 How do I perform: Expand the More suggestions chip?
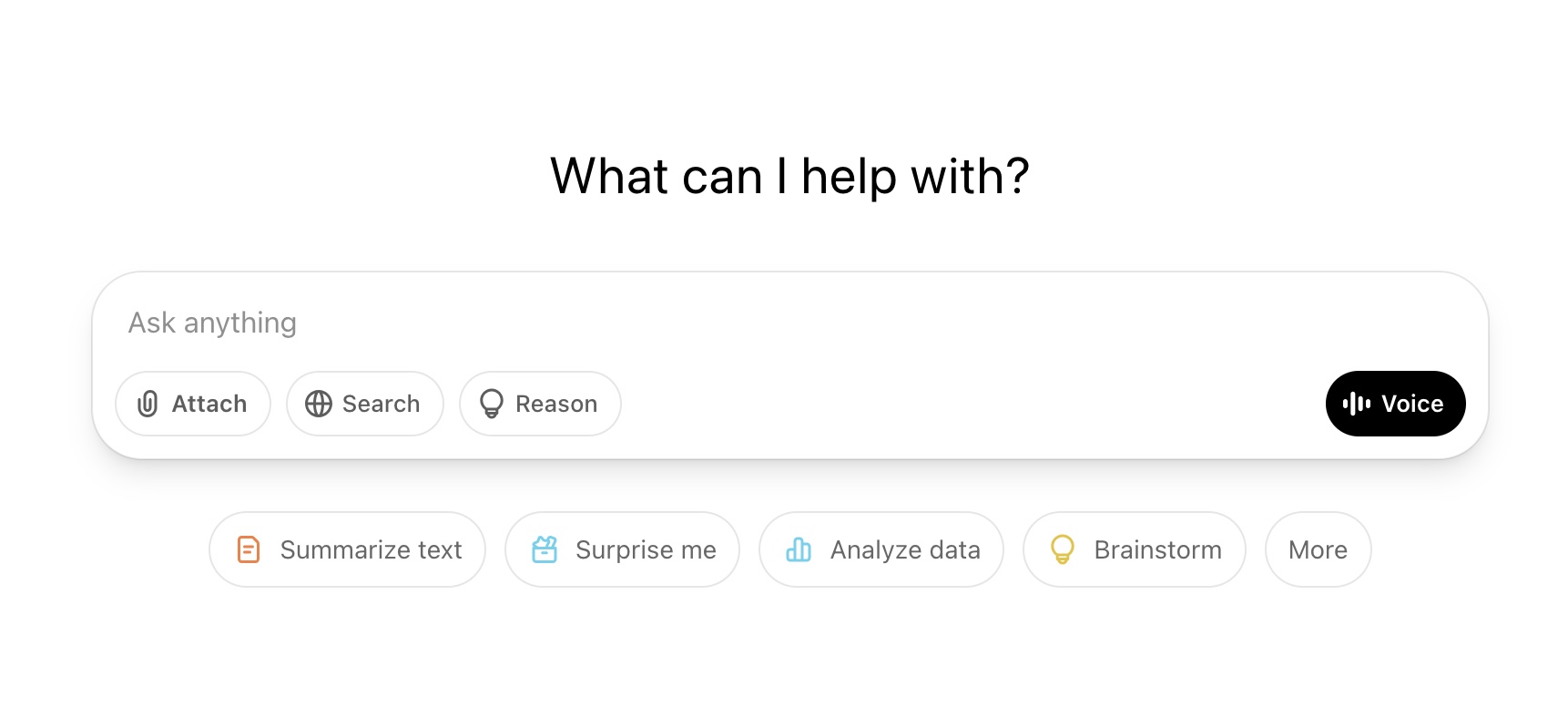[1318, 549]
